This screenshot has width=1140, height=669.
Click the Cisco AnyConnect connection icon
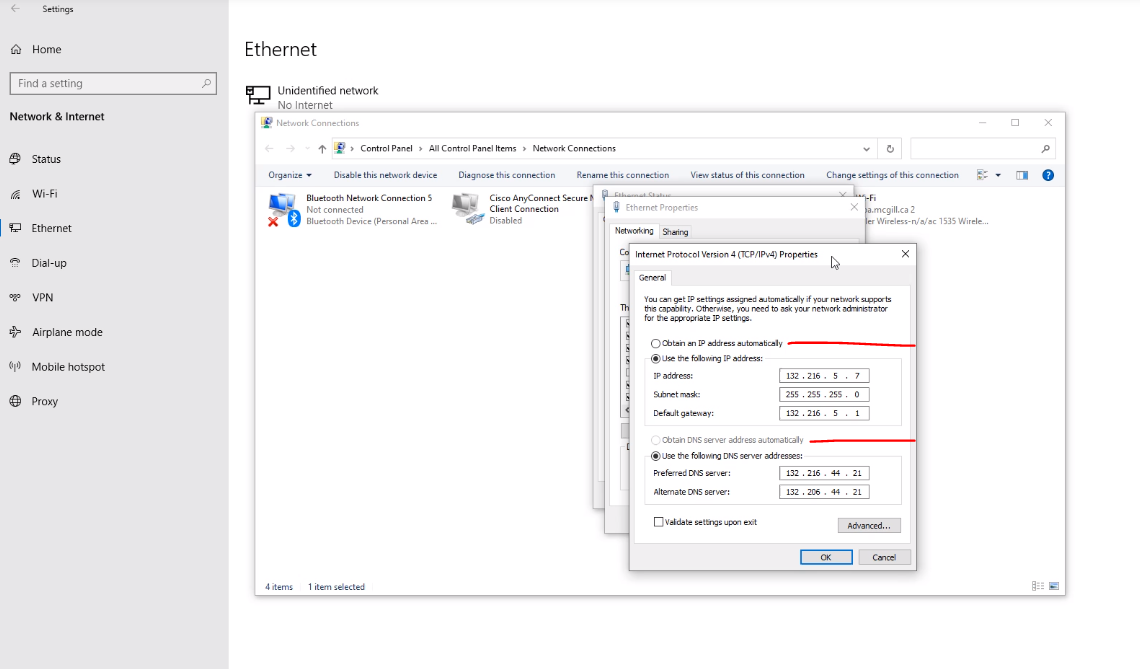[466, 207]
